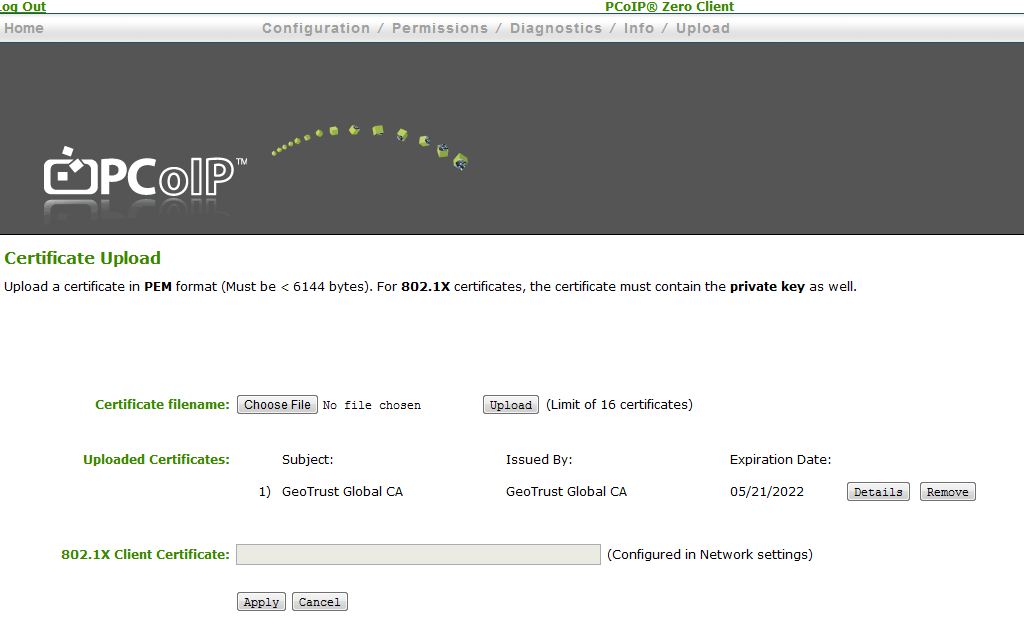
Task: View Details of the GeoTrust certificate
Action: pyautogui.click(x=877, y=491)
